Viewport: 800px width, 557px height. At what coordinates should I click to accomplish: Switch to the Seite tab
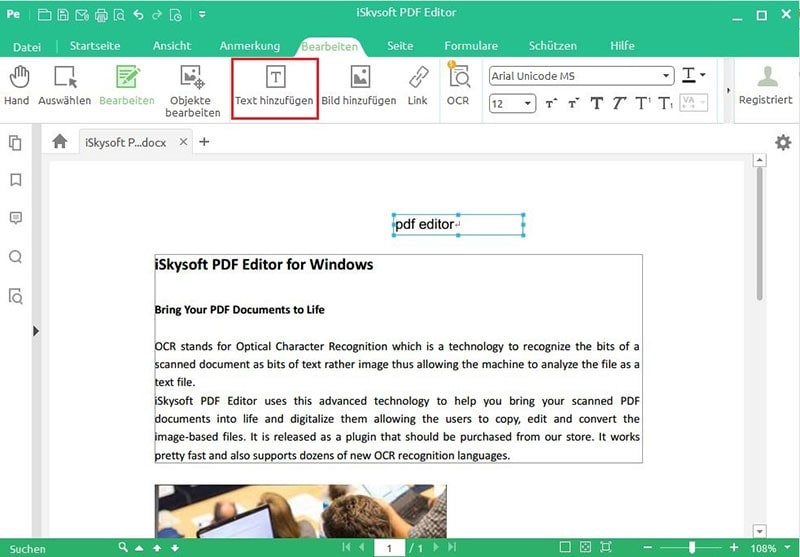click(x=400, y=46)
